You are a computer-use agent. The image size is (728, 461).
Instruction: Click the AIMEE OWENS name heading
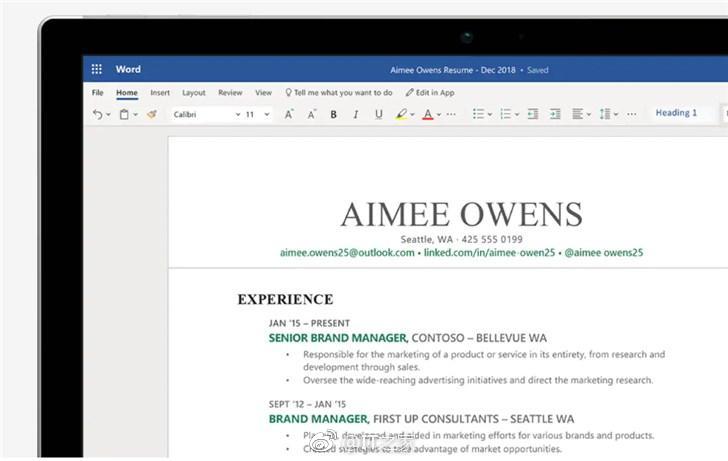[x=462, y=214]
